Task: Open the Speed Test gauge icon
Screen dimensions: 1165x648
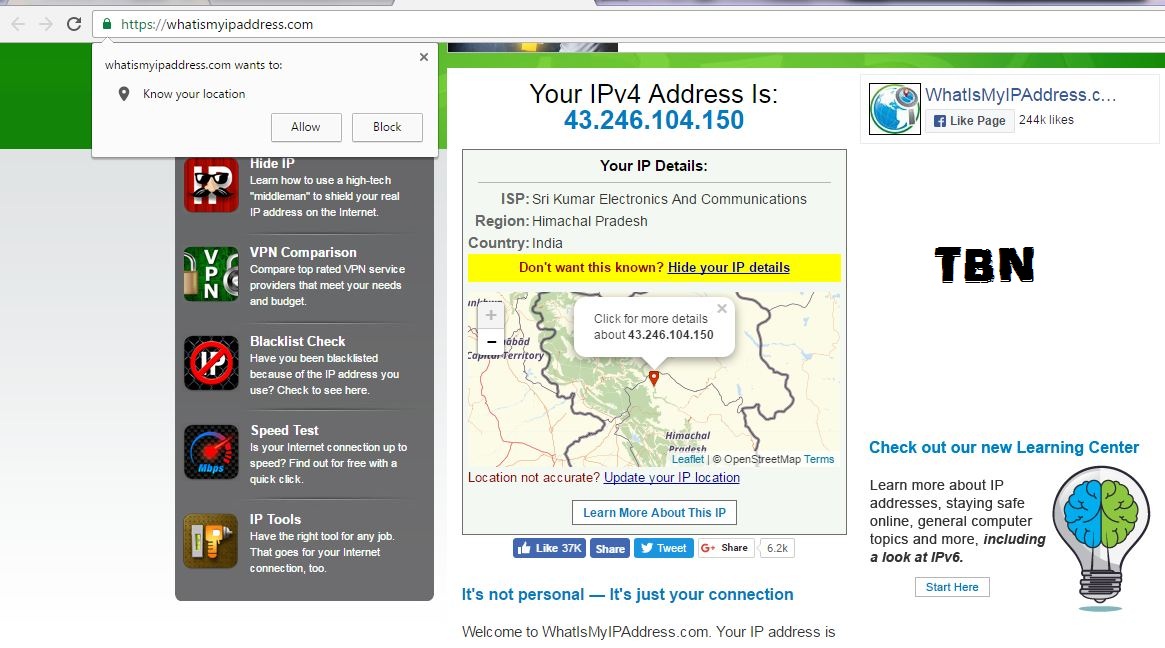Action: pos(211,452)
